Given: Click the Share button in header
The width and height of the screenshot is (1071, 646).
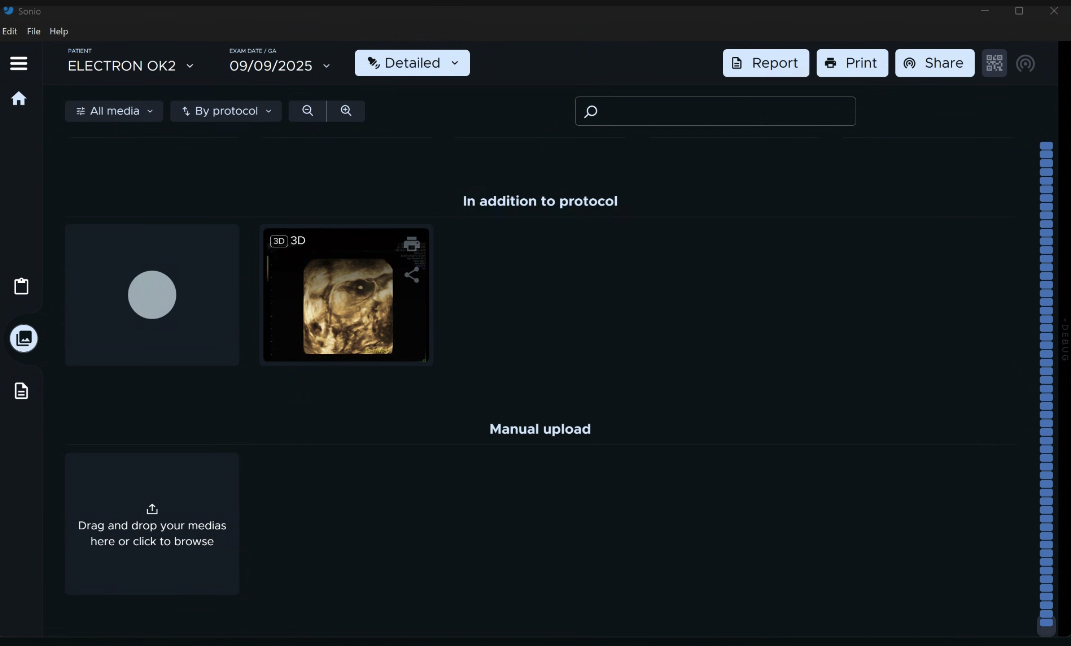Looking at the screenshot, I should [934, 63].
